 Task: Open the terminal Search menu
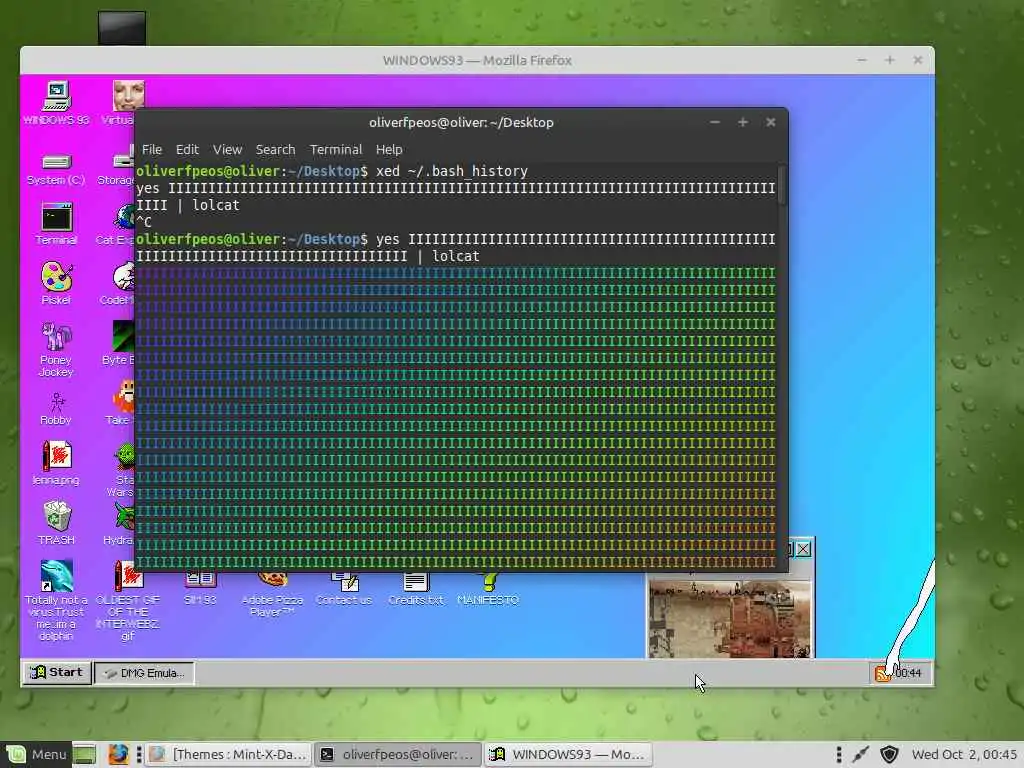click(276, 150)
